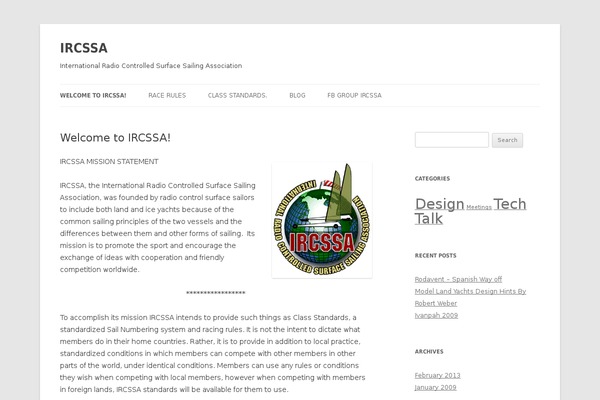Screen dimensions: 600x400
Task: Open the IRCSSA globe logo image
Action: point(322,220)
